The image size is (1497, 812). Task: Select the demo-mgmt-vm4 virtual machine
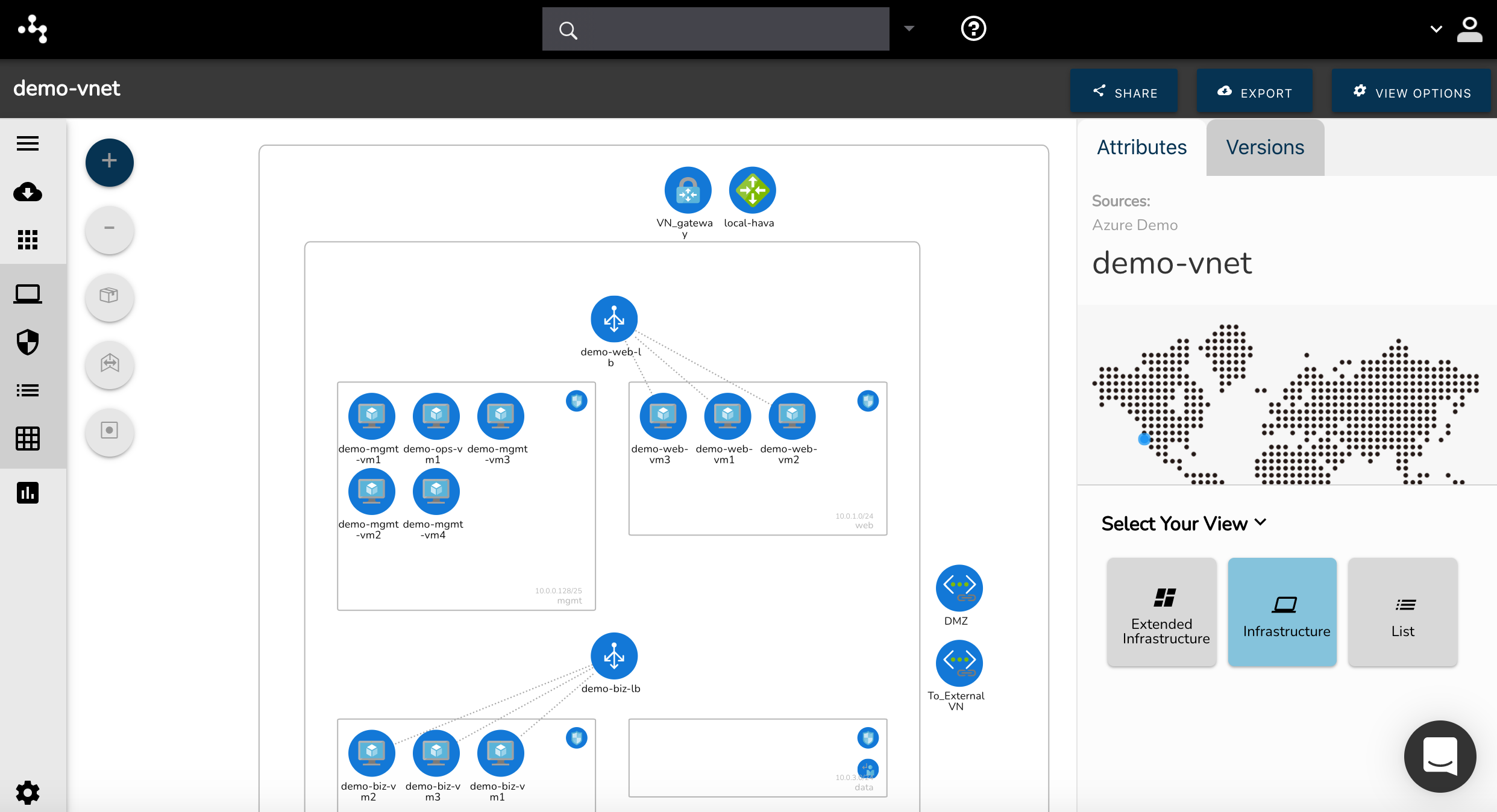pos(436,492)
